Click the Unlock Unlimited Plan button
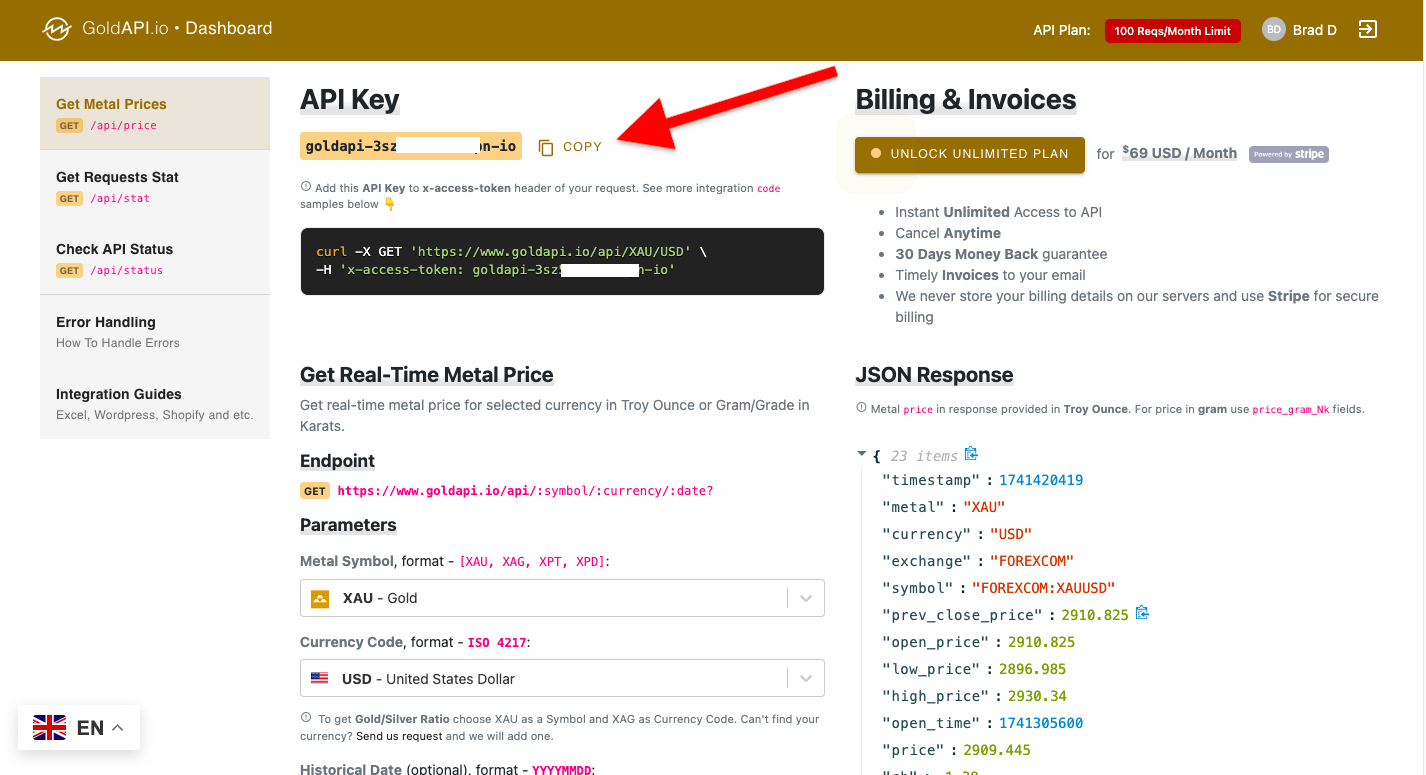Screen dimensions: 1426x775 (x=969, y=154)
